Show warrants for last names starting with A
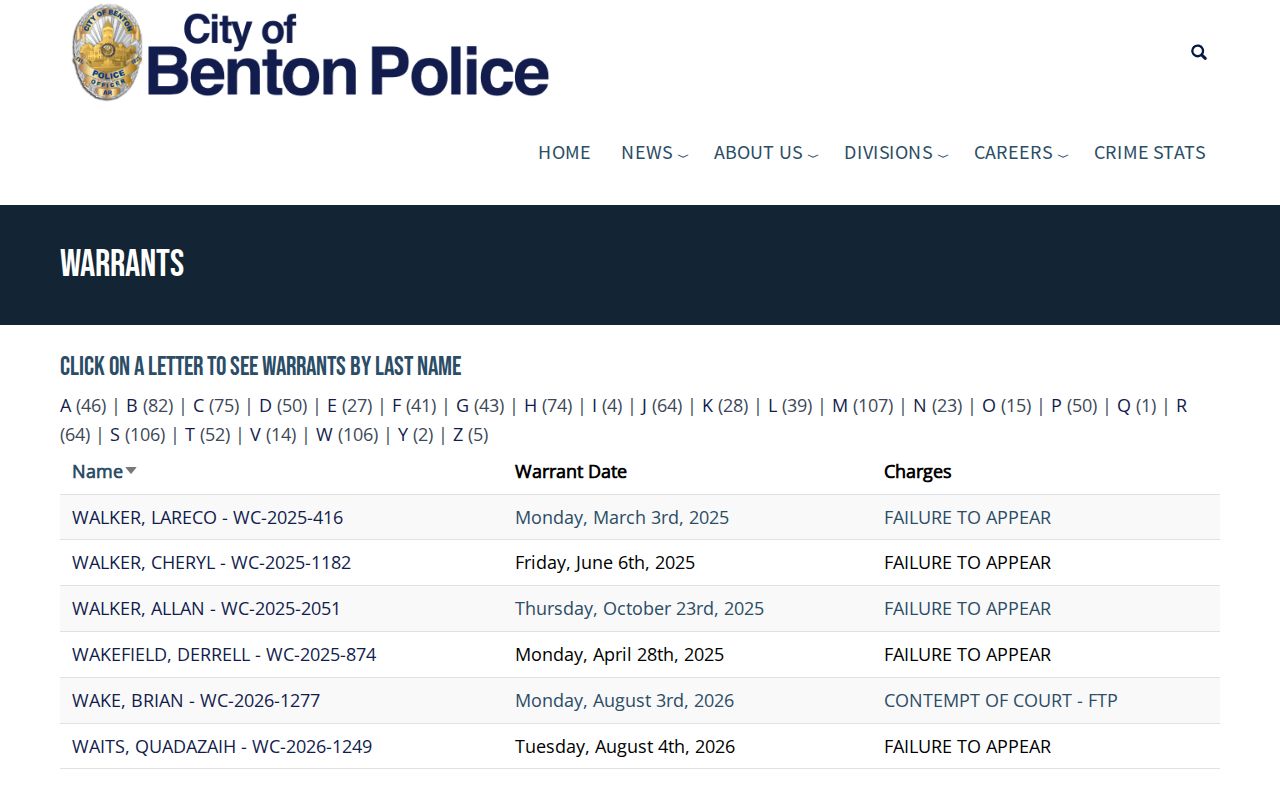This screenshot has width=1280, height=800. [66, 406]
